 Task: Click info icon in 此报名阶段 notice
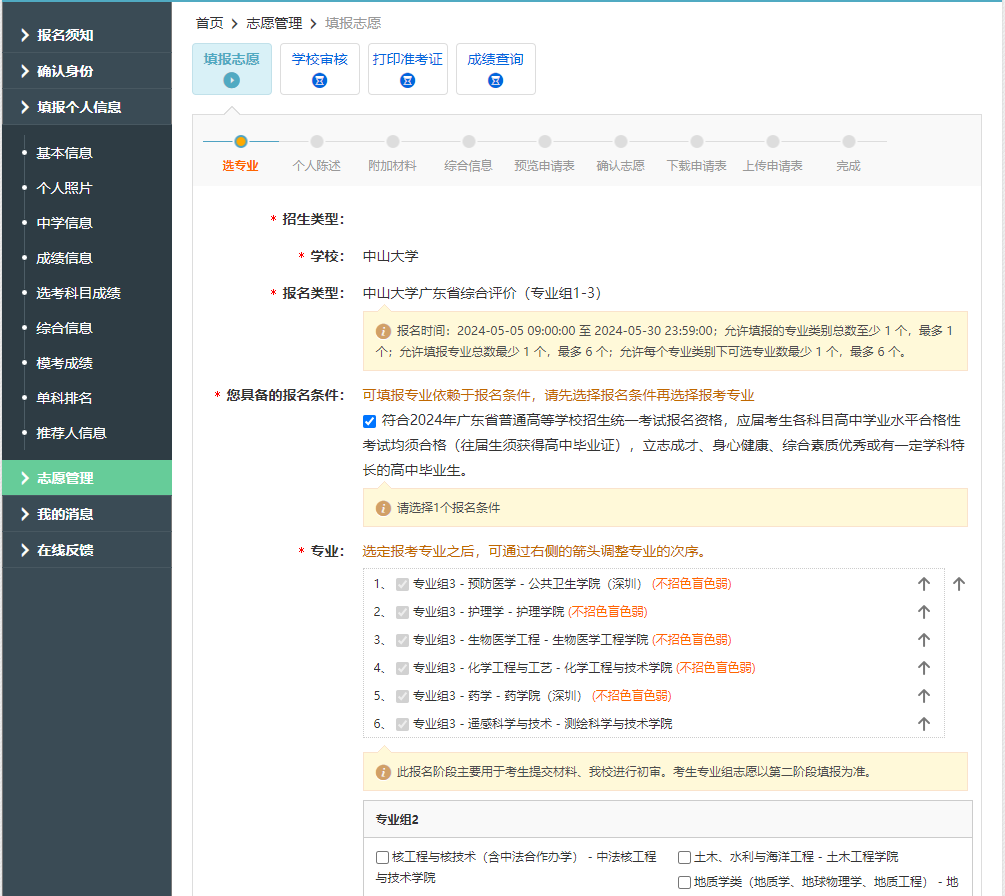pos(383,772)
